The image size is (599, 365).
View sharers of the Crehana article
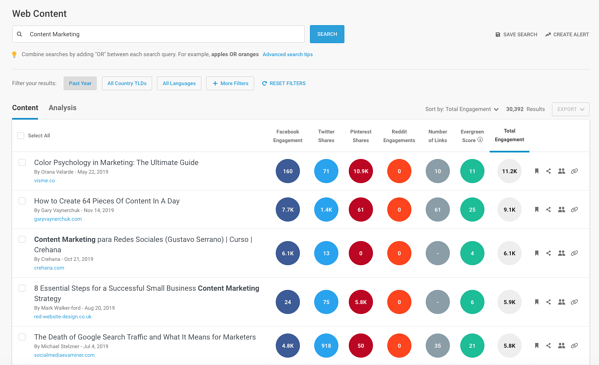pos(561,253)
